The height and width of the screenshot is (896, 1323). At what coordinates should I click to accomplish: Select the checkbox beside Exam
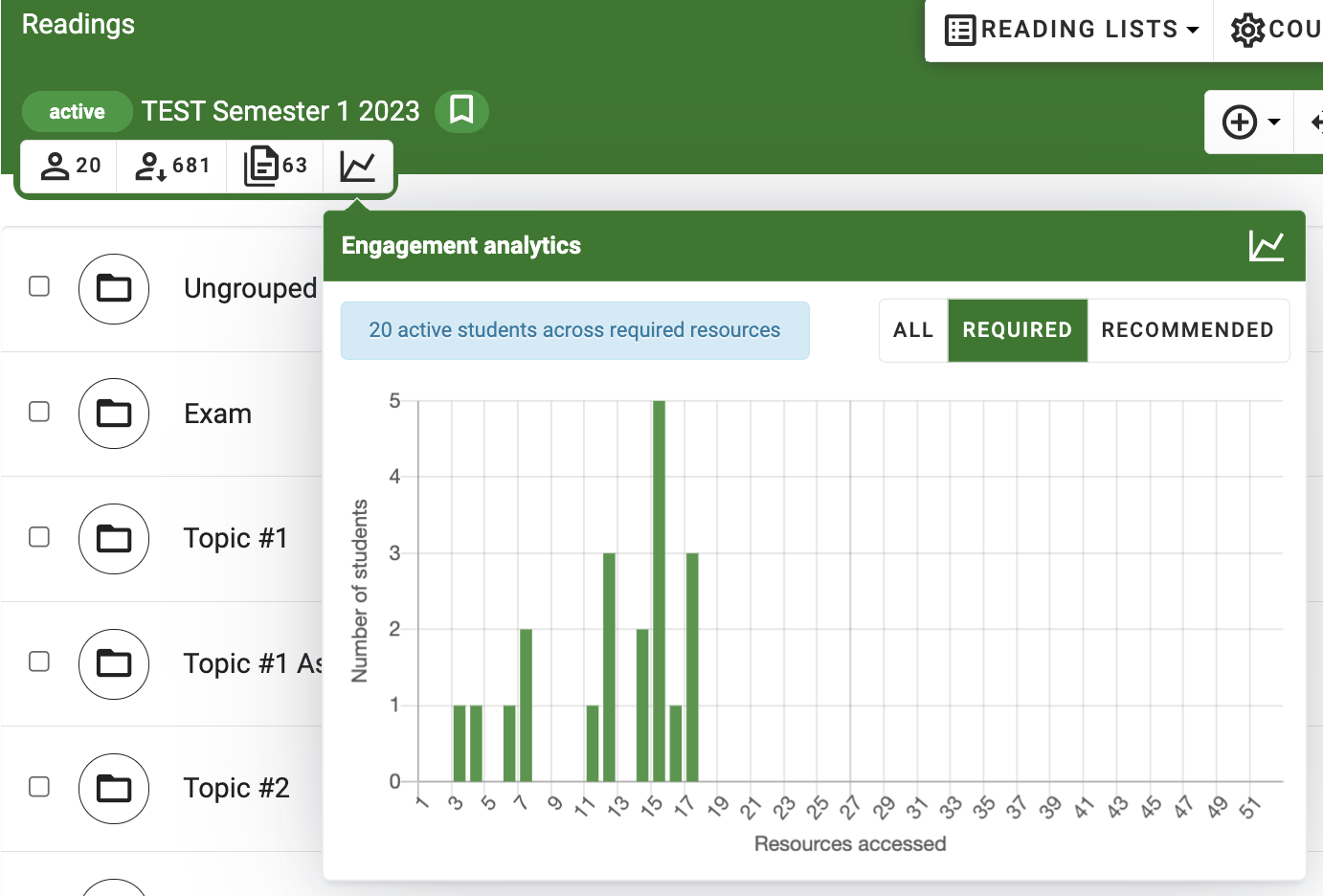(38, 412)
